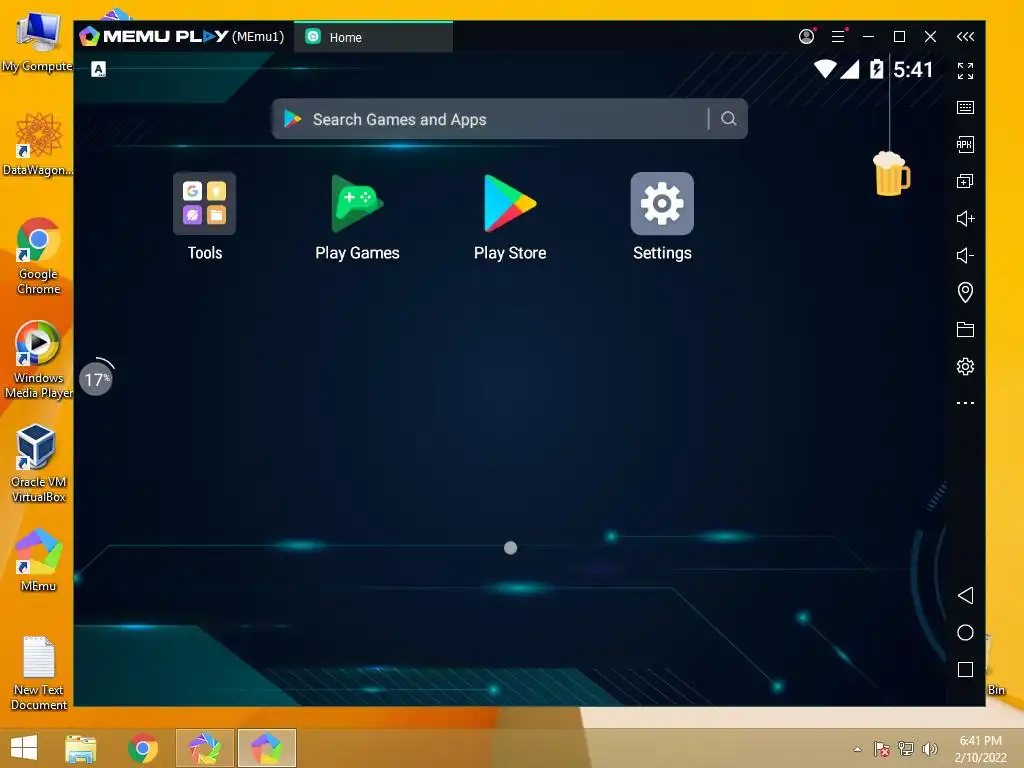Open the MEmu hamburger menu
Screen dimensions: 1024x768
(838, 37)
